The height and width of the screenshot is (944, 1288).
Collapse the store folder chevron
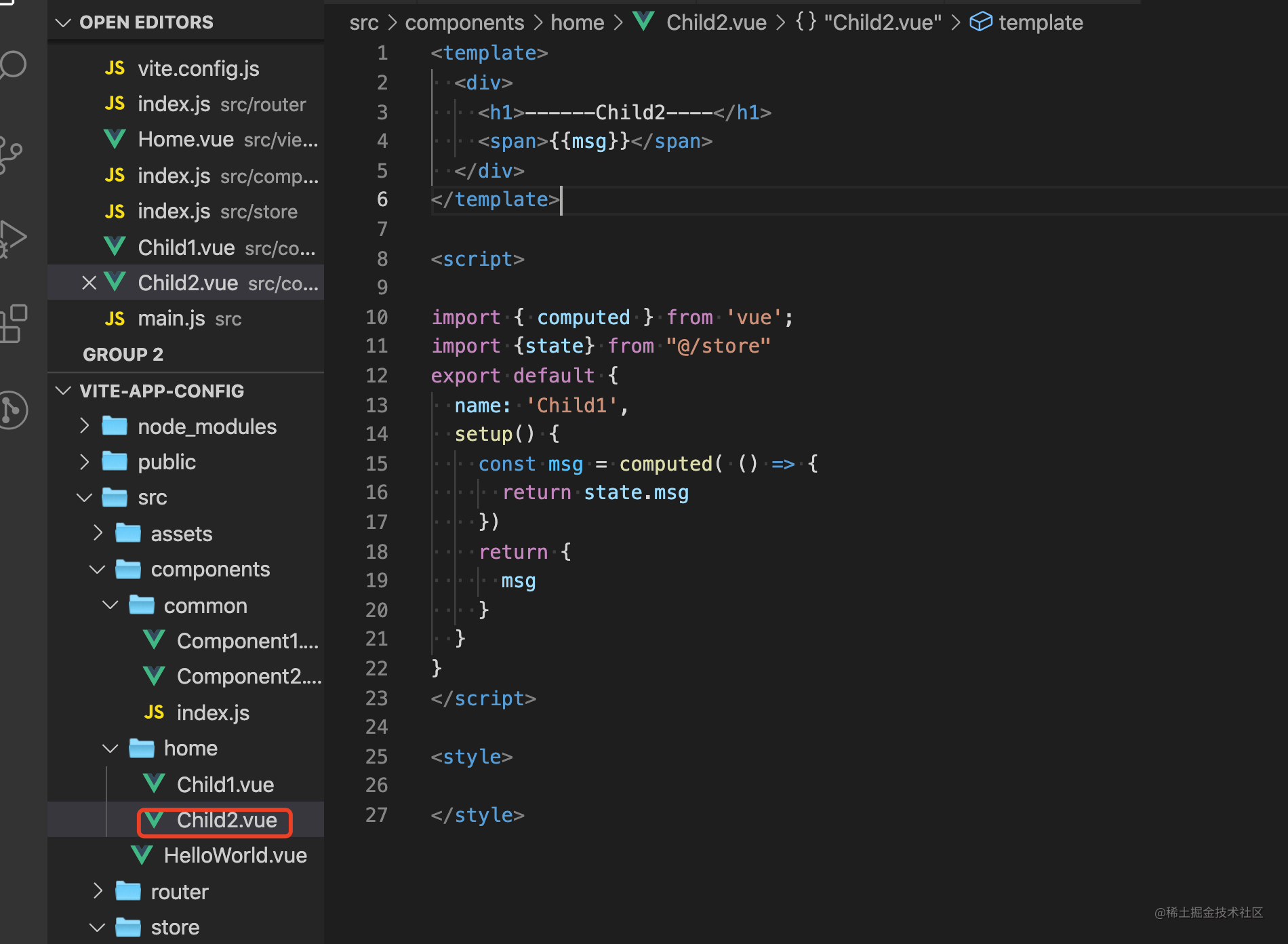(98, 927)
